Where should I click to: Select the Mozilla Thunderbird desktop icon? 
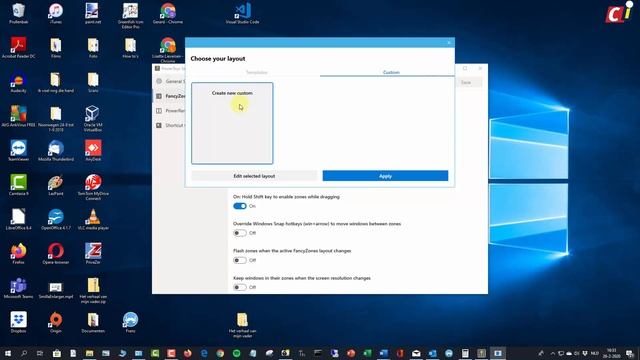pos(56,150)
